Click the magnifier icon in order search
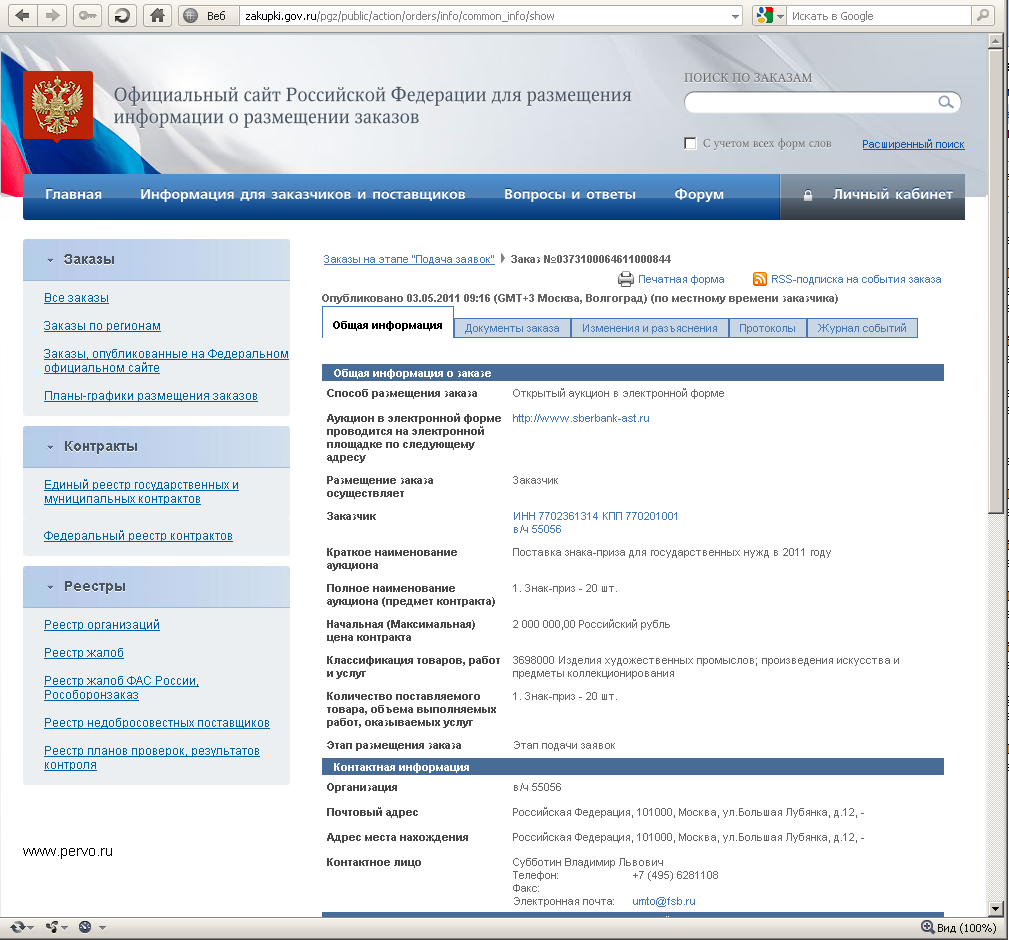1009x940 pixels. pos(945,102)
